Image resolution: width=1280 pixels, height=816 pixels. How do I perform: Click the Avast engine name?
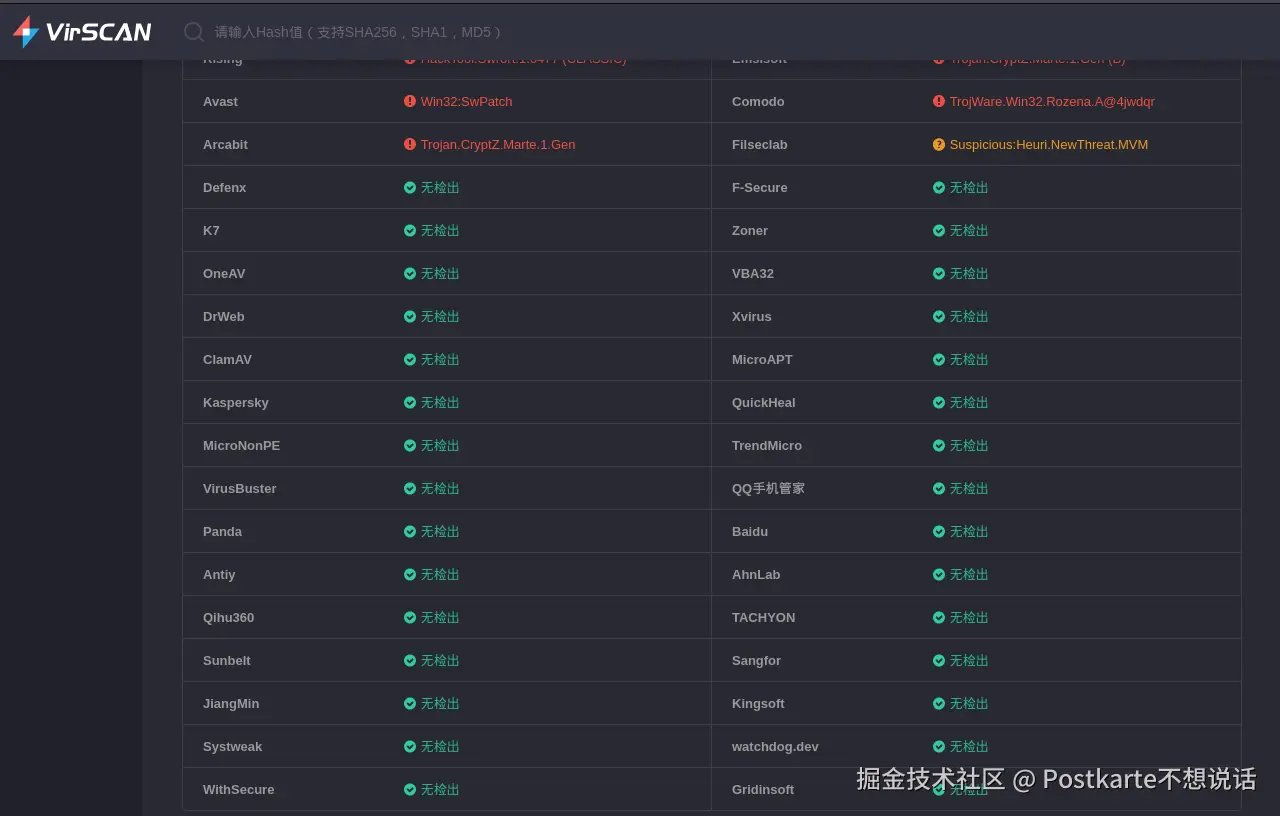pyautogui.click(x=220, y=102)
